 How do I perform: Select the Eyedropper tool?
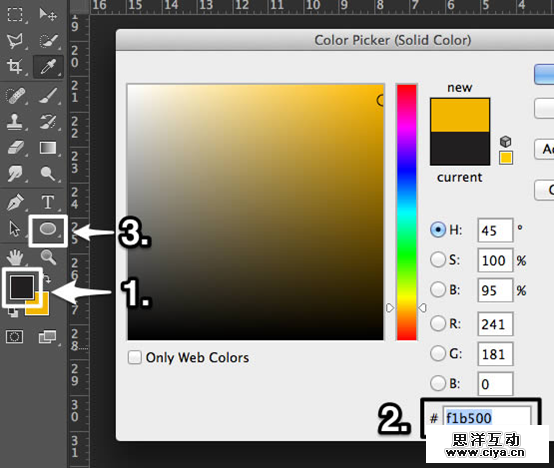[48, 66]
